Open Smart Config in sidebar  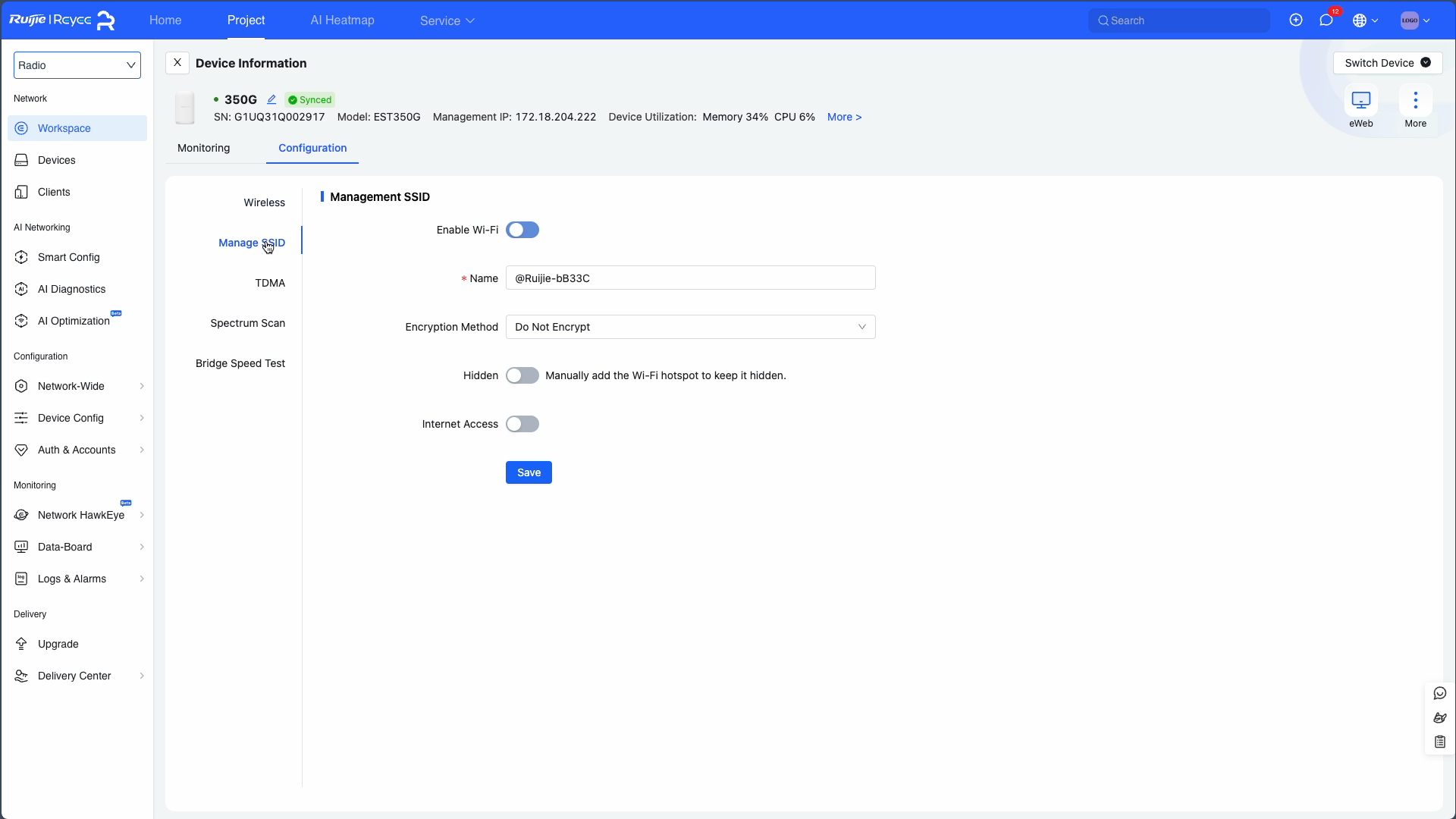(68, 257)
